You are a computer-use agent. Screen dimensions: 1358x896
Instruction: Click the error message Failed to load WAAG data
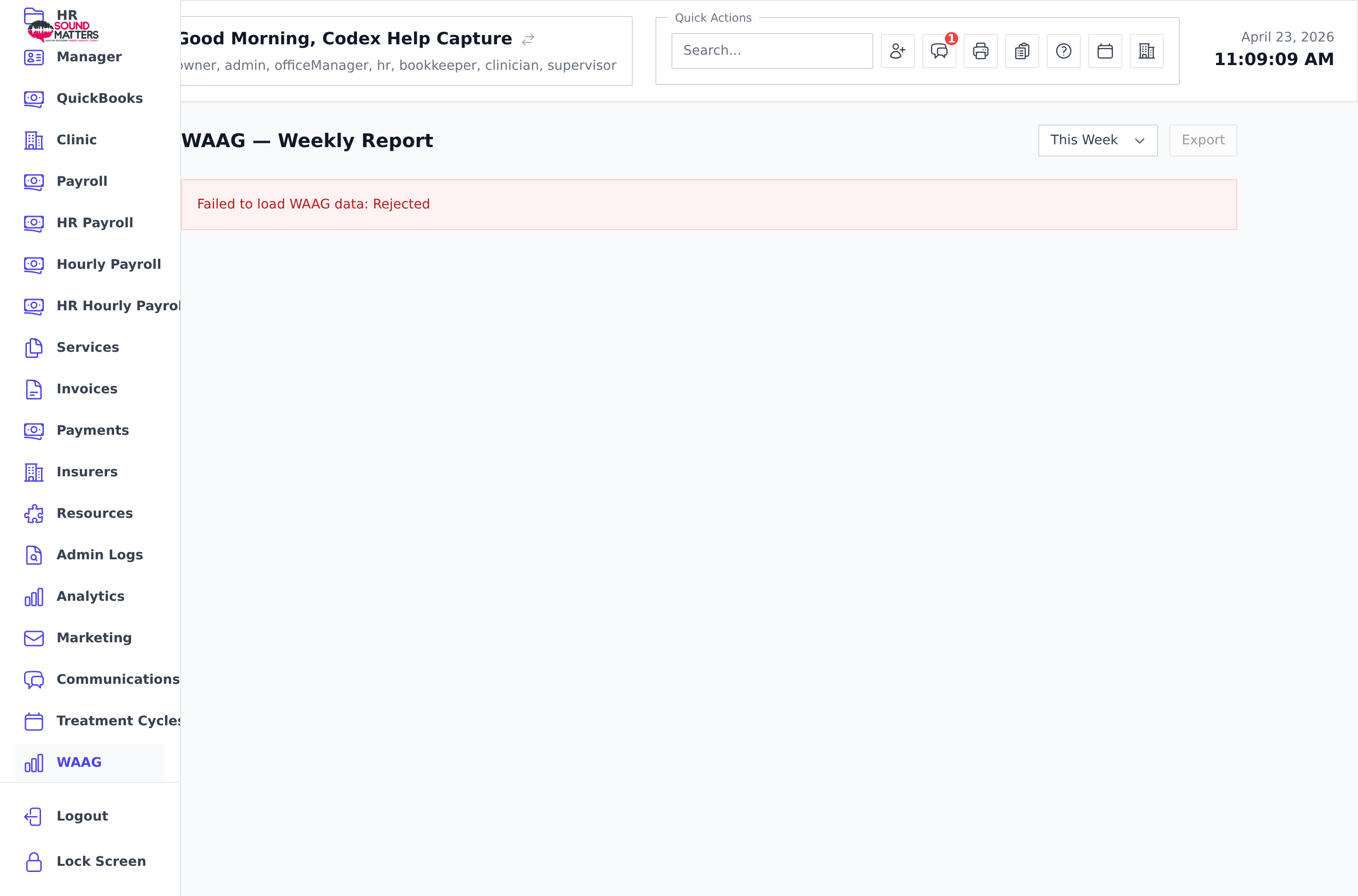313,204
